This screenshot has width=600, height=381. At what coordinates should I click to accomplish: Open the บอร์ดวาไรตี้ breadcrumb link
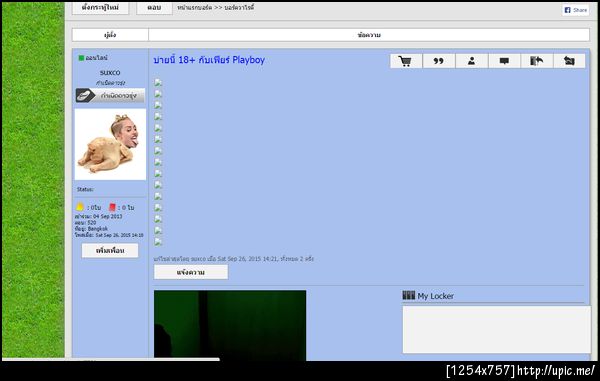(x=239, y=7)
